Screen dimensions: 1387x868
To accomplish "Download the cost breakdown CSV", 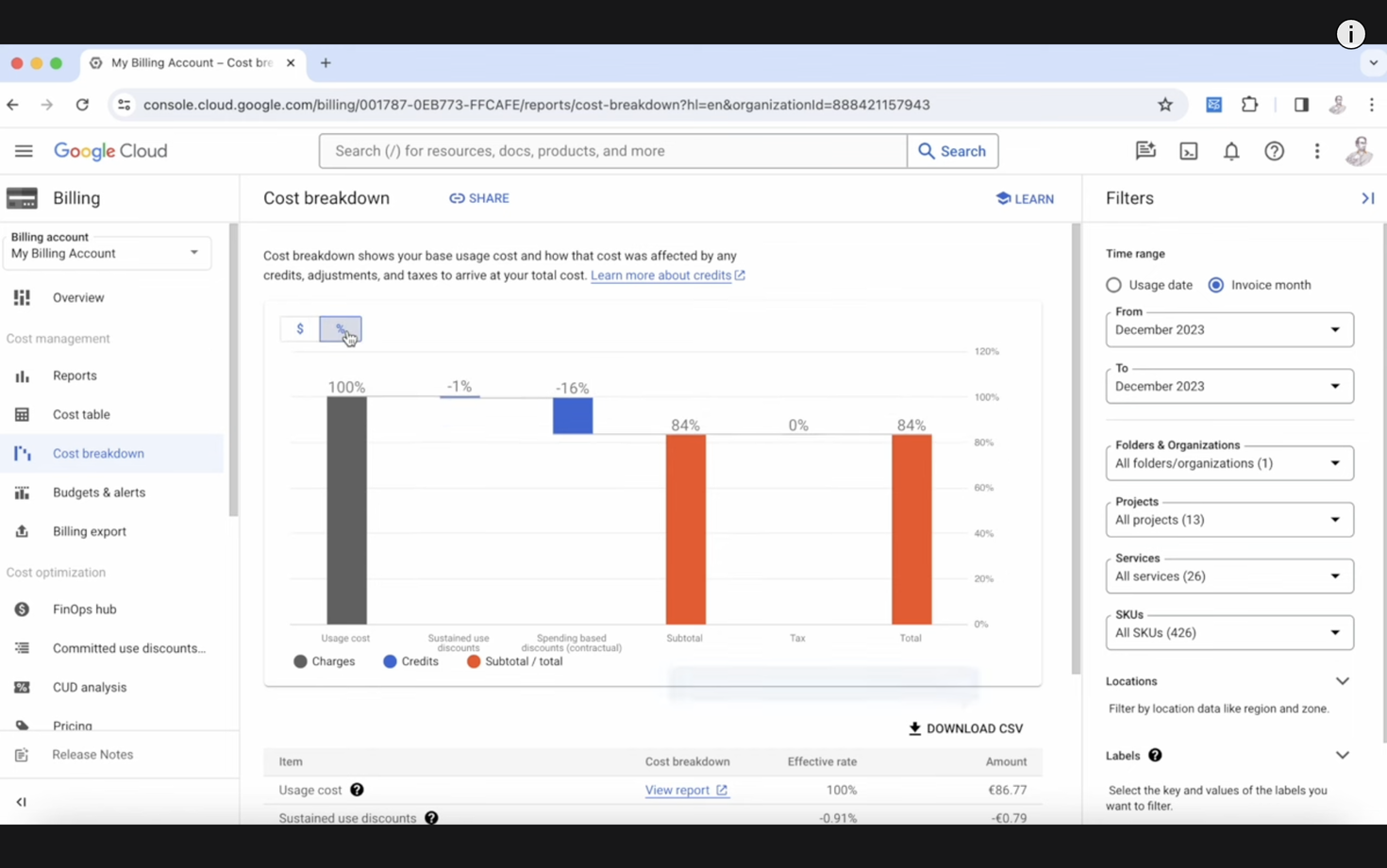I will click(x=965, y=728).
